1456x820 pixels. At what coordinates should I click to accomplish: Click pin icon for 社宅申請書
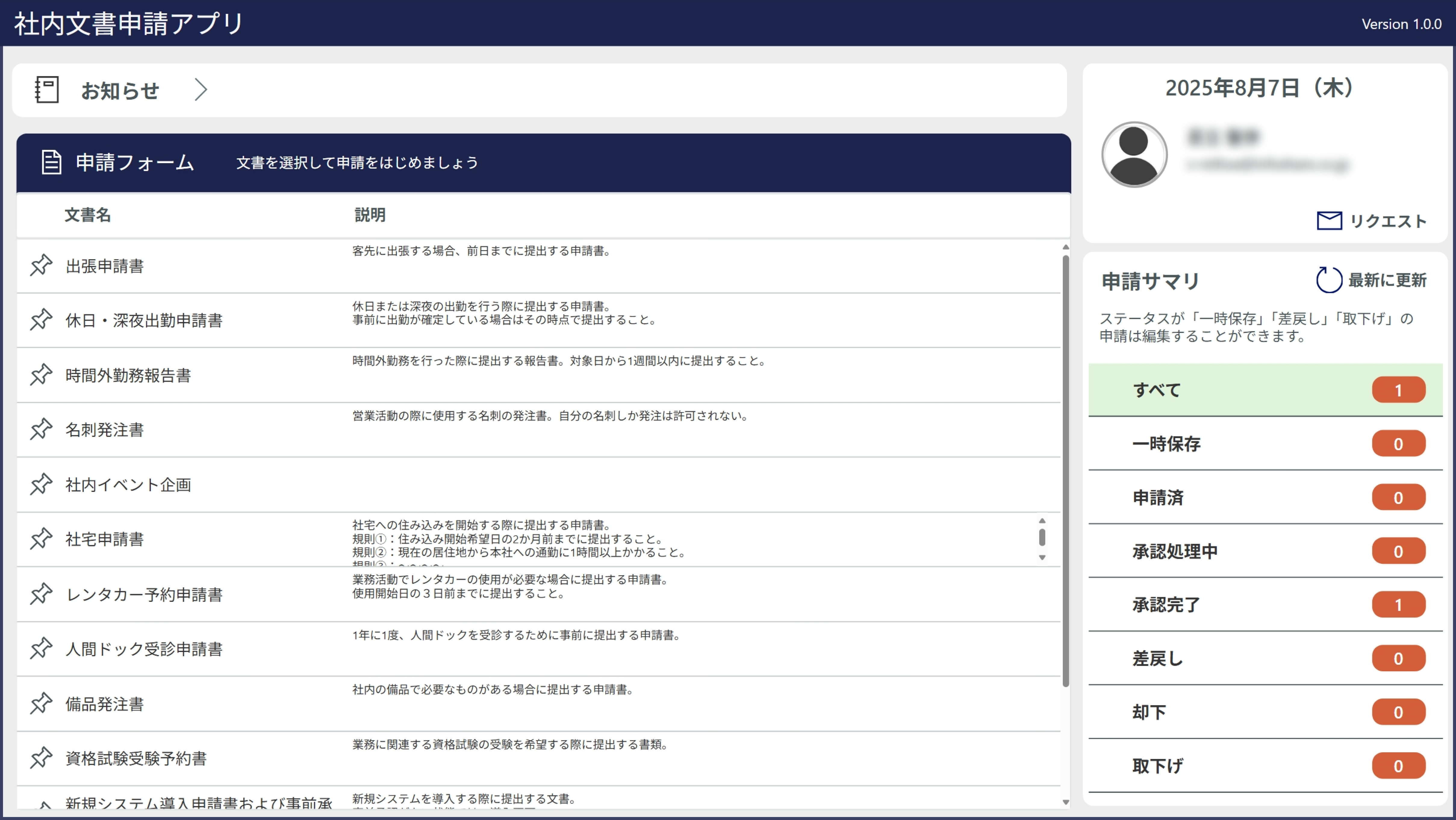(x=41, y=539)
